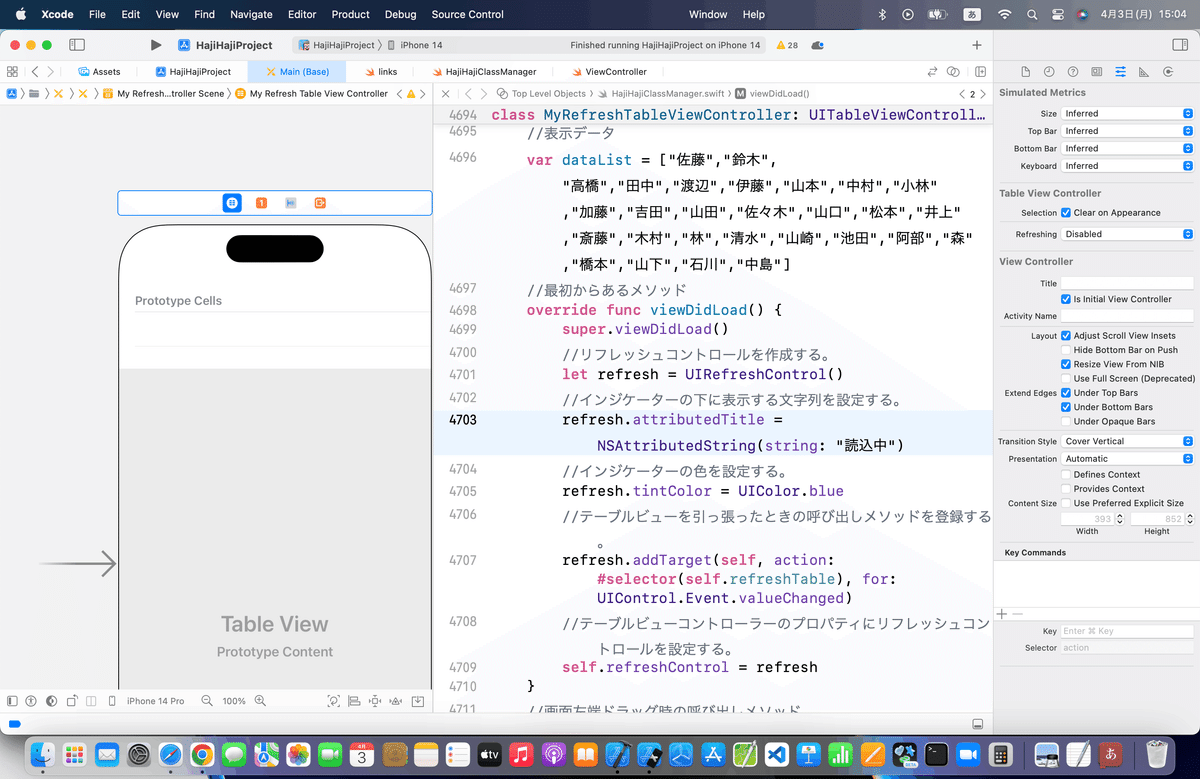Image resolution: width=1200 pixels, height=779 pixels.
Task: Change the Refreshing dropdown from Disabled
Action: coord(1127,234)
